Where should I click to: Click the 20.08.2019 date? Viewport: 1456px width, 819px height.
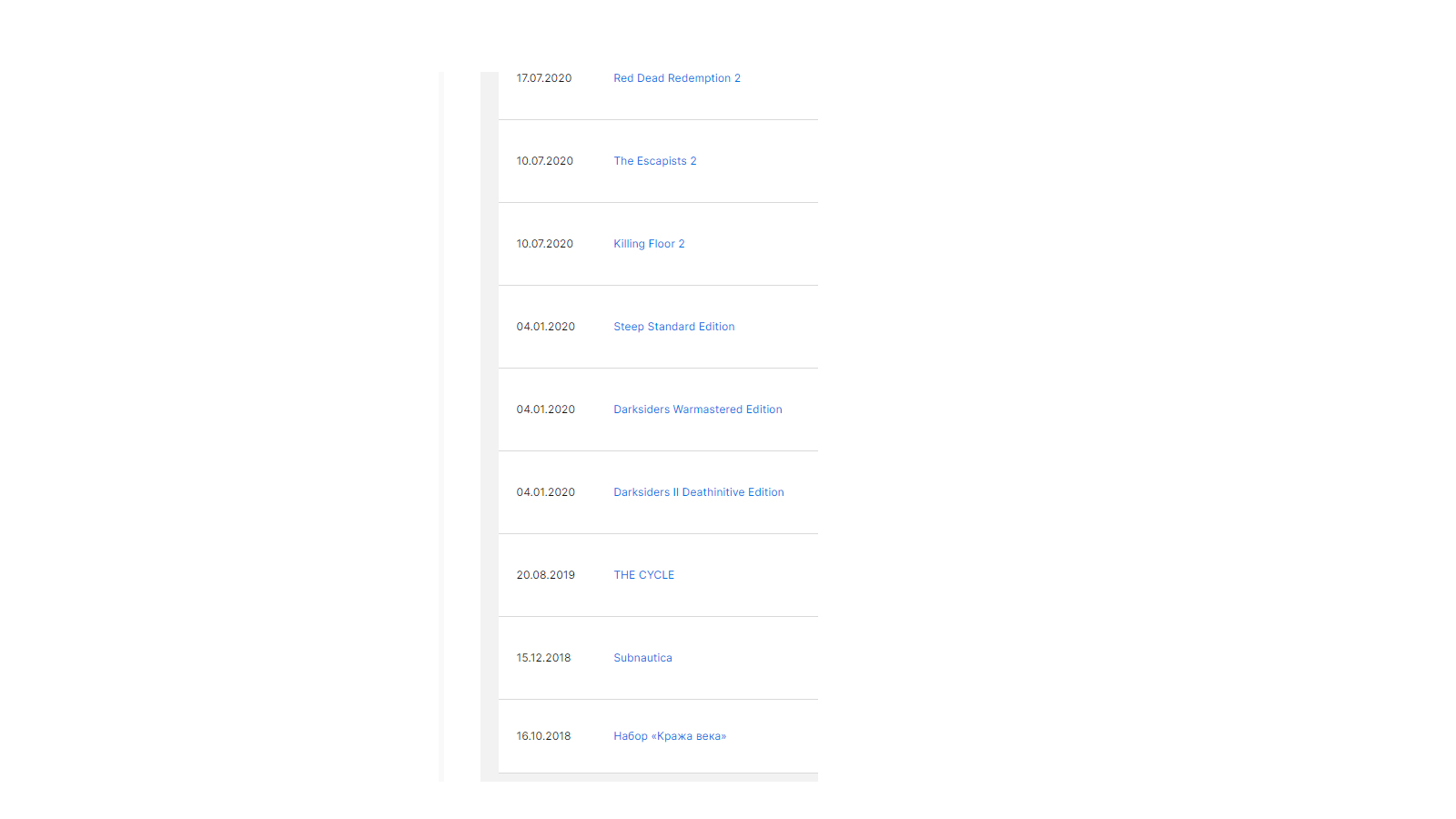546,575
